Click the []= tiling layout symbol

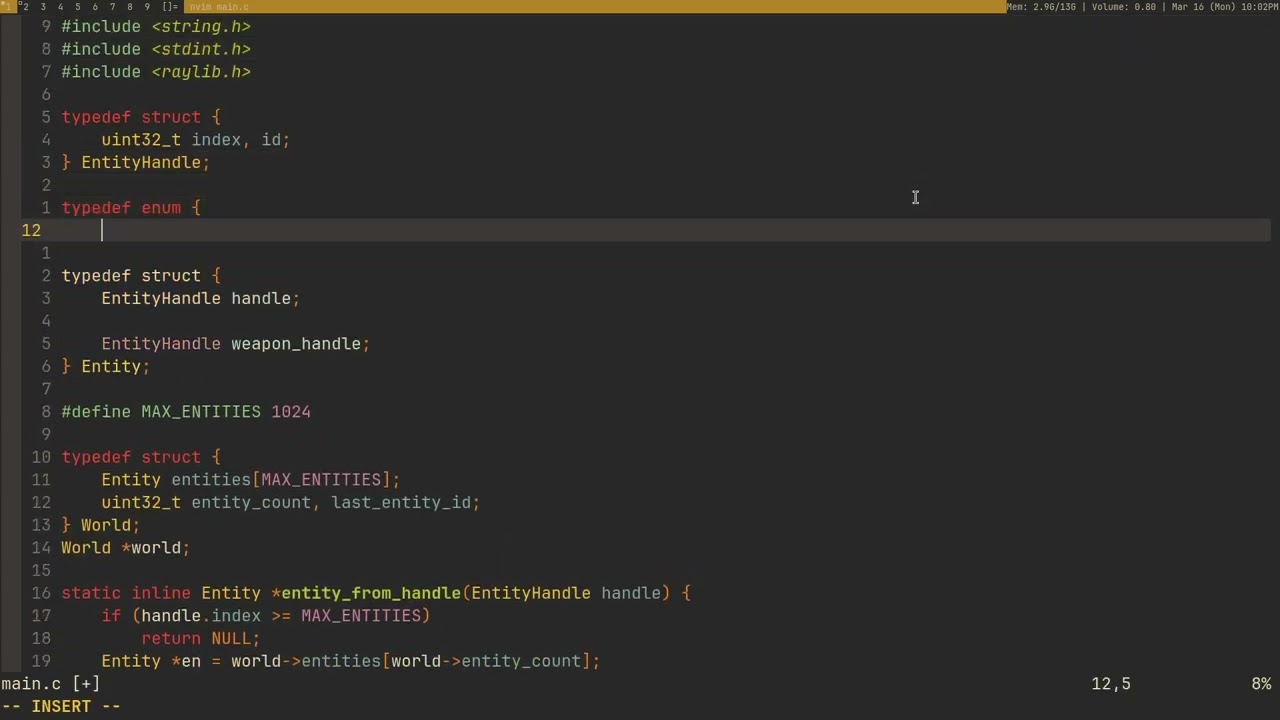[170, 6]
